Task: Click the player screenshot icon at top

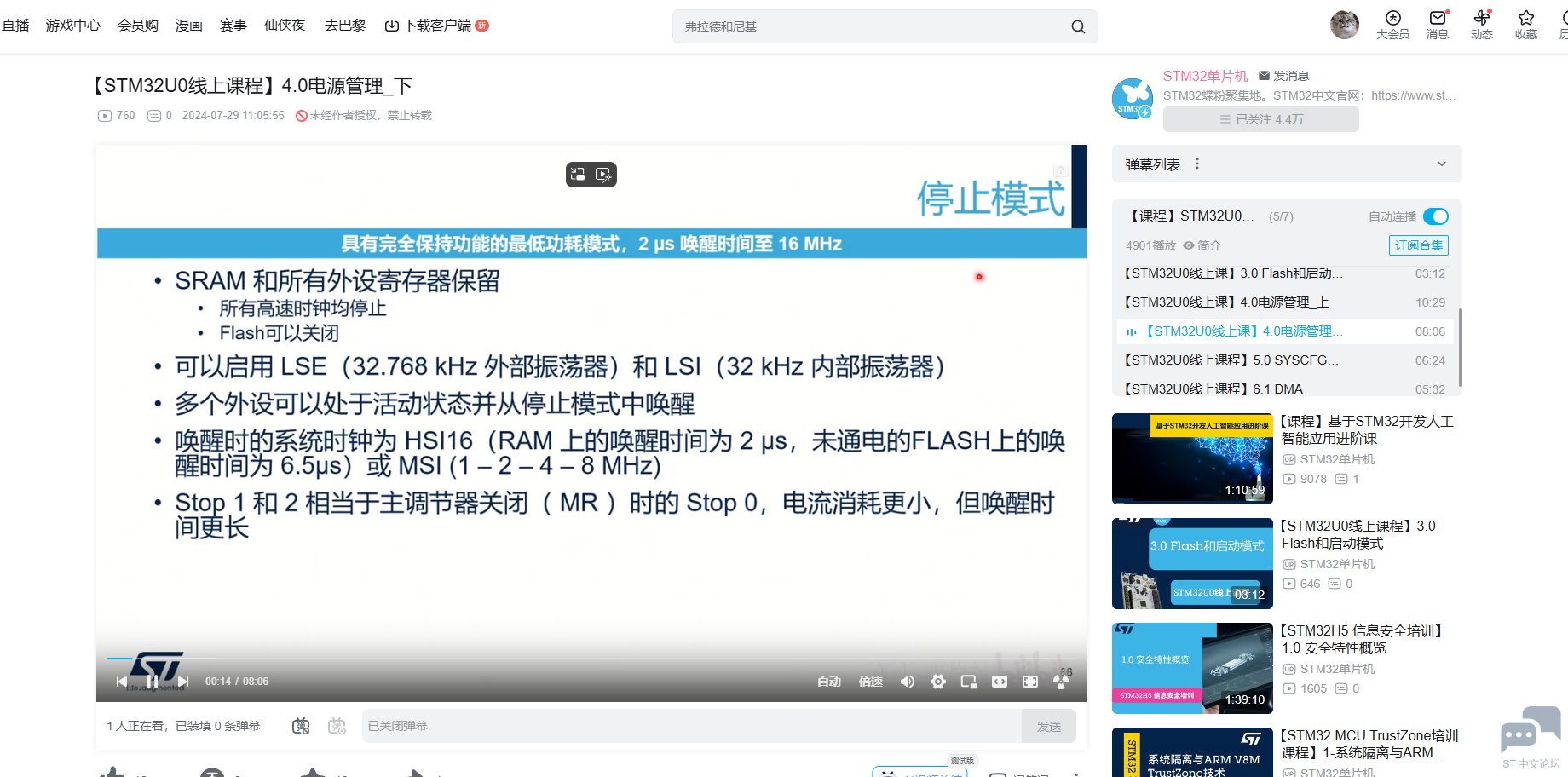Action: coord(603,175)
